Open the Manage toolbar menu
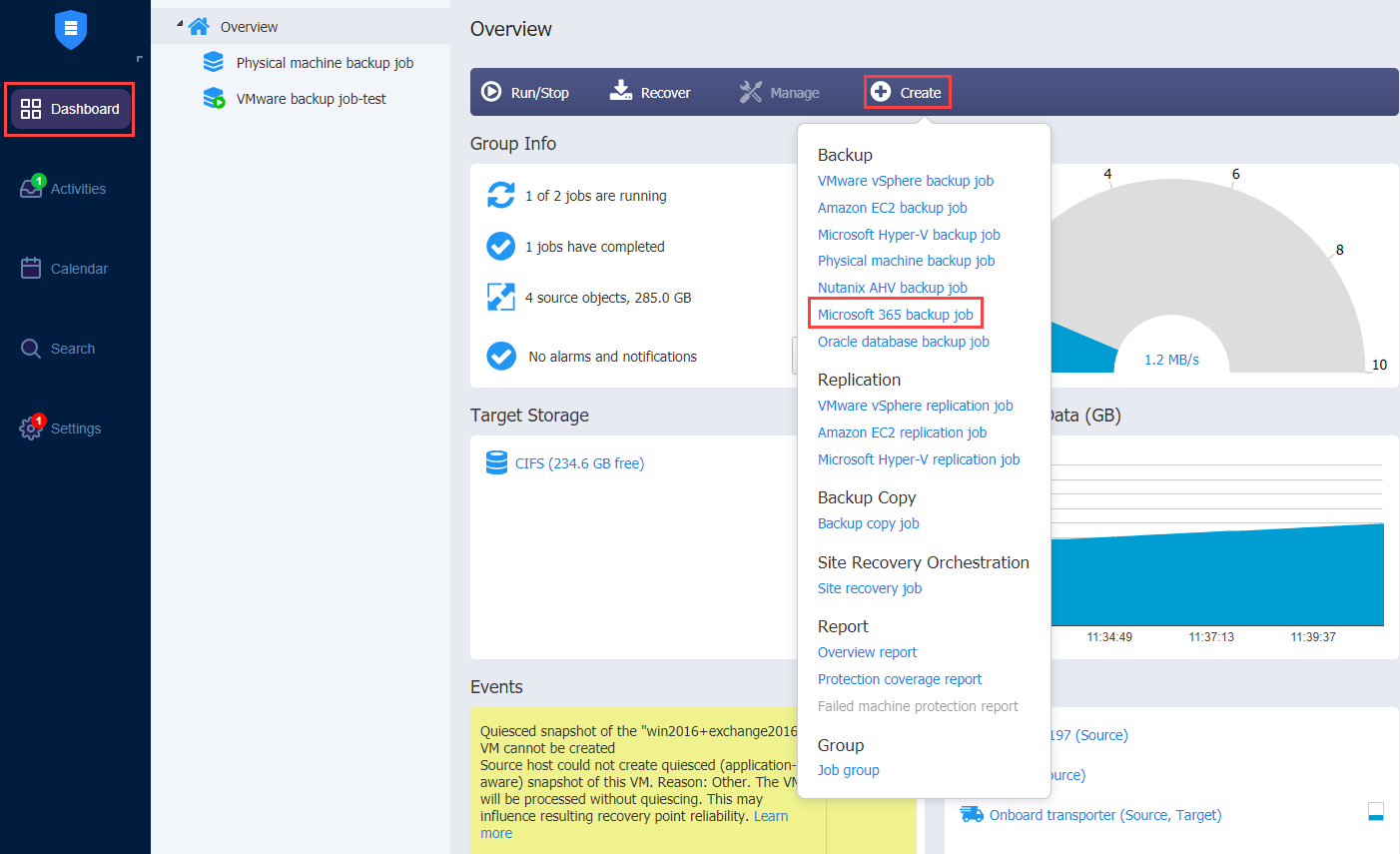Screen dimensions: 1400x854 pyautogui.click(x=779, y=92)
